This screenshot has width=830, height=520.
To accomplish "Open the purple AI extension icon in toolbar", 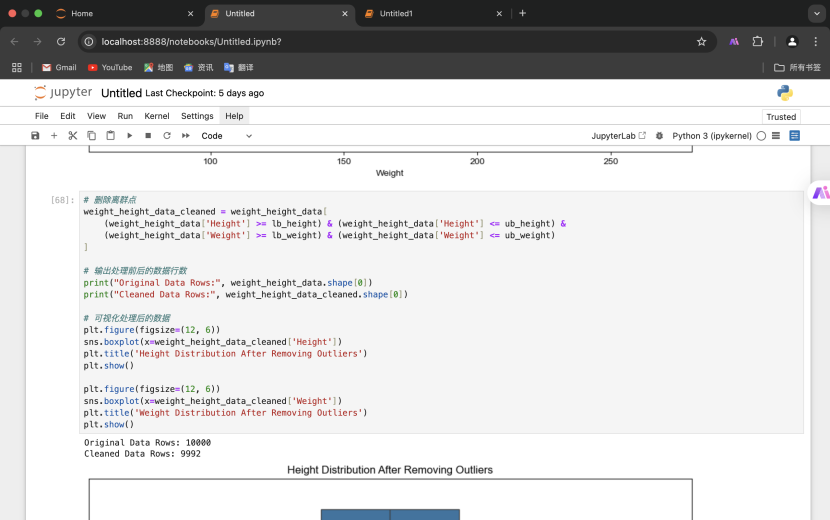I will click(x=734, y=41).
